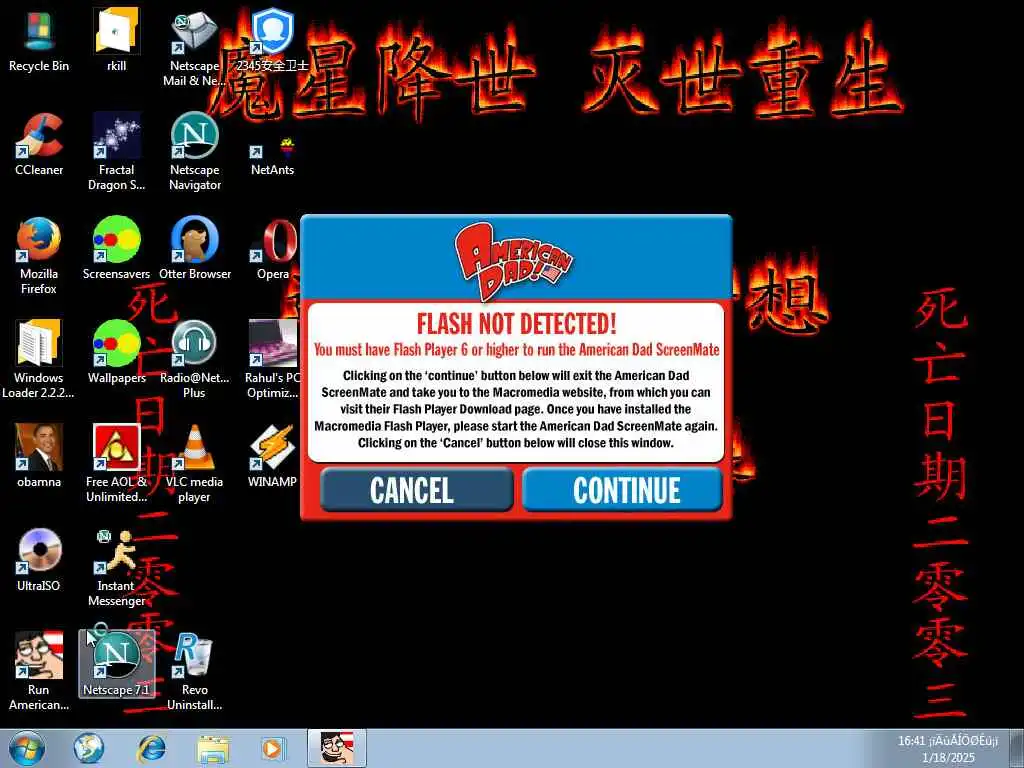The width and height of the screenshot is (1024, 768).
Task: Launch Free AOL & Unlimited shortcut
Action: pyautogui.click(x=116, y=464)
